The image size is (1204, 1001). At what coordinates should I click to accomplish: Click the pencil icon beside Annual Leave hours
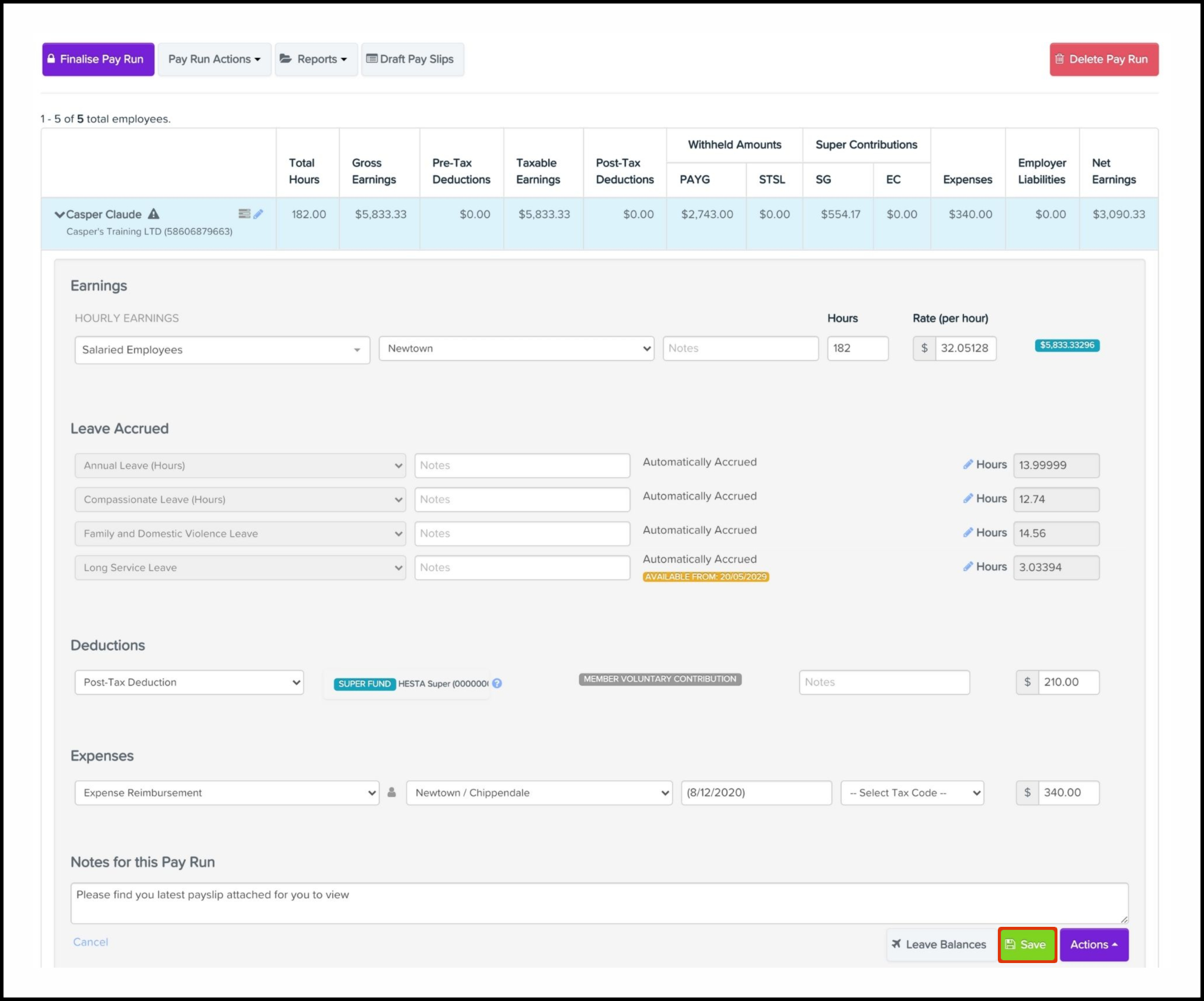tap(968, 464)
